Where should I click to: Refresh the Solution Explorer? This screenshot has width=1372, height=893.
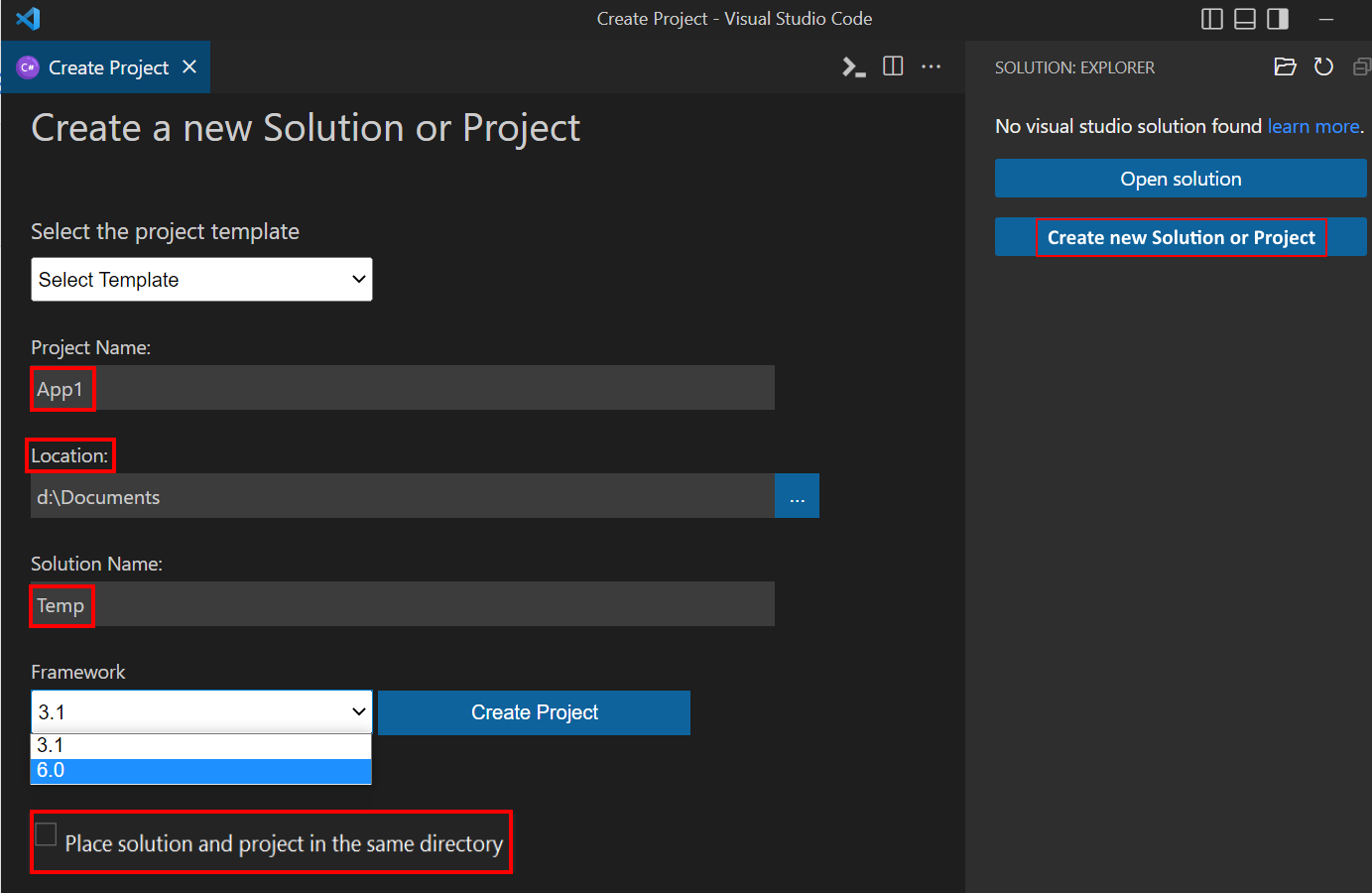point(1323,66)
